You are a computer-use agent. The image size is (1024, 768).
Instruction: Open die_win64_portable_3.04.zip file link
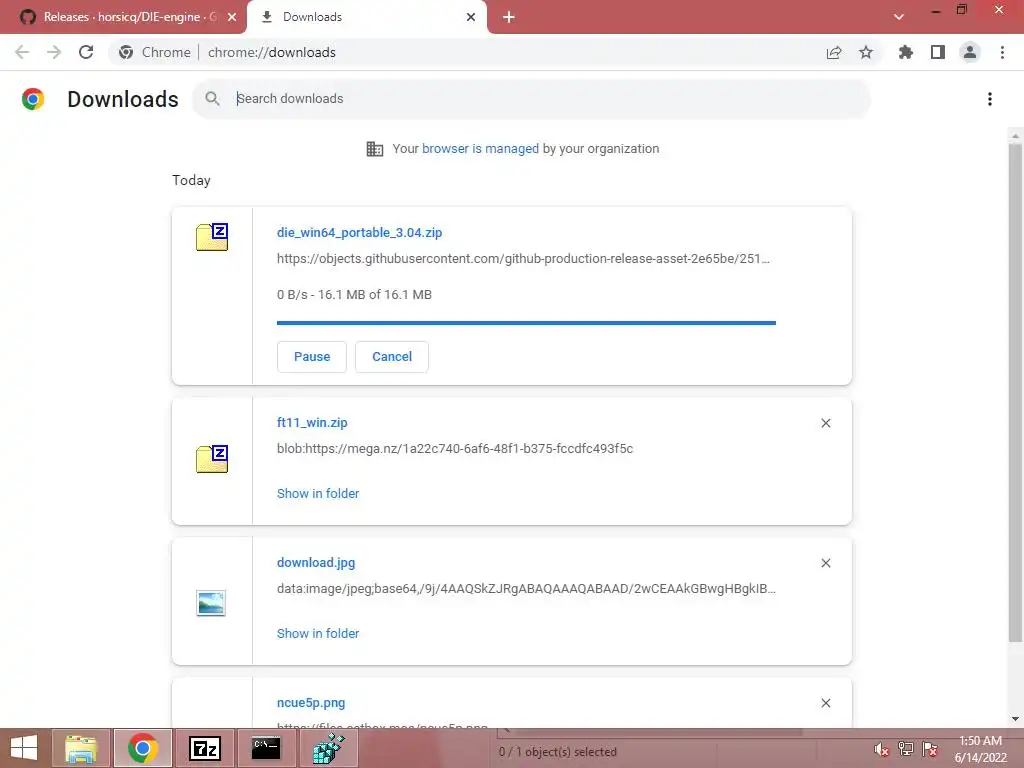359,232
